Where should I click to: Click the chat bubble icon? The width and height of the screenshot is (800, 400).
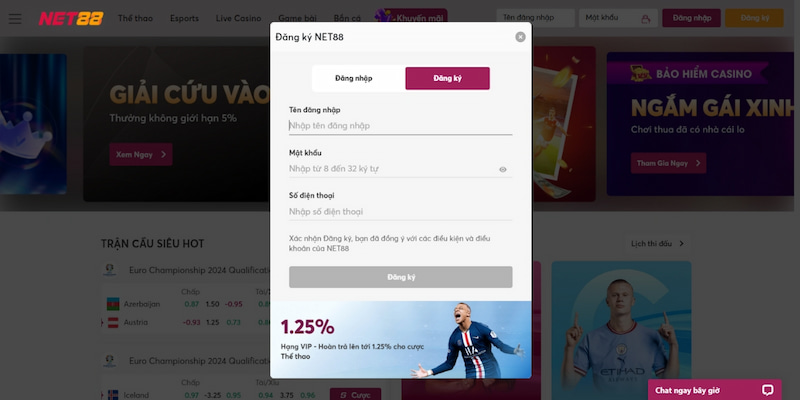[767, 390]
